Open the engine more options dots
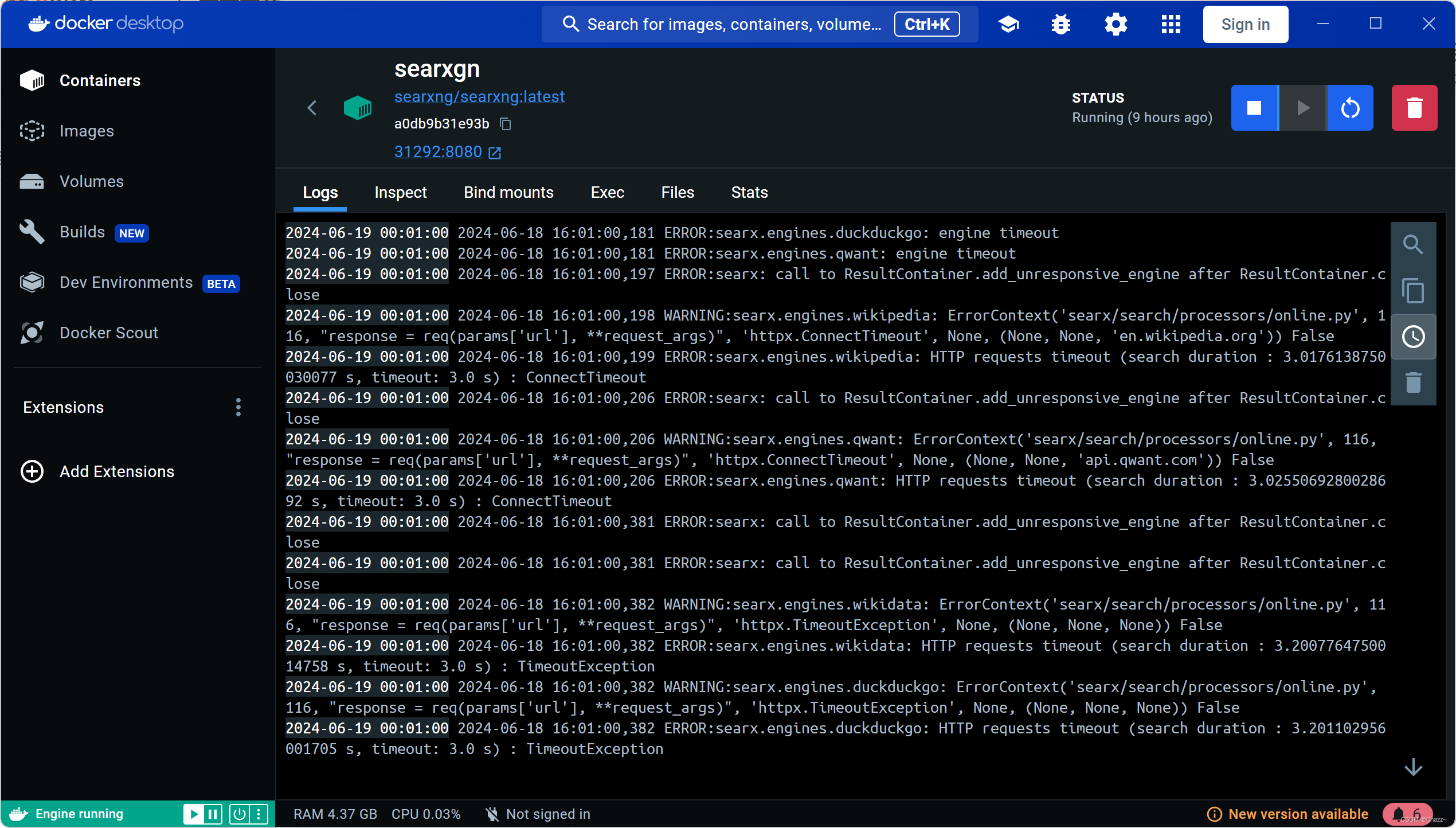Screen dimensions: 1456x828 click(259, 814)
